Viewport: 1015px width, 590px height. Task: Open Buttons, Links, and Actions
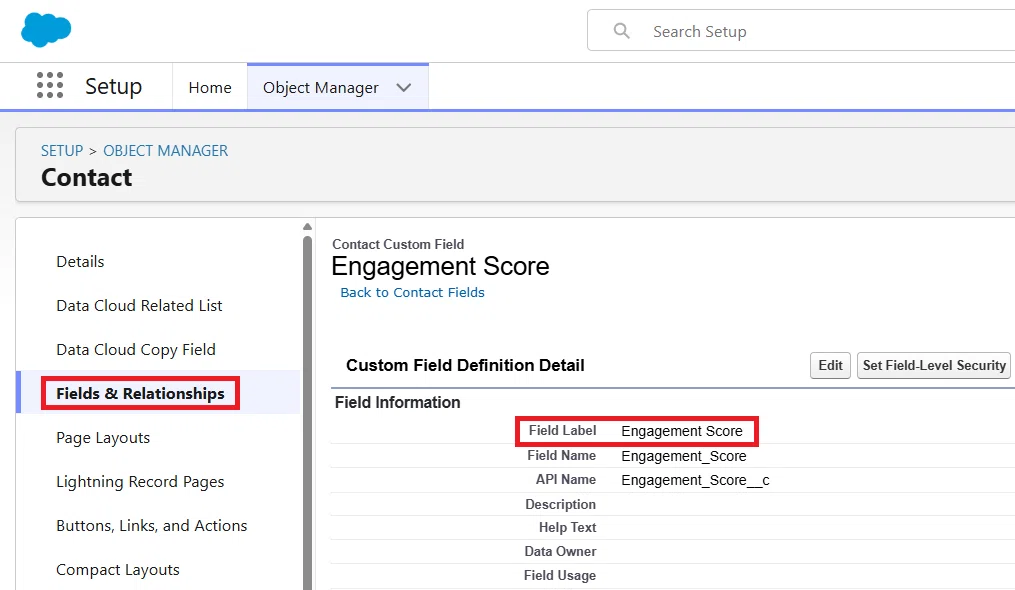click(151, 526)
